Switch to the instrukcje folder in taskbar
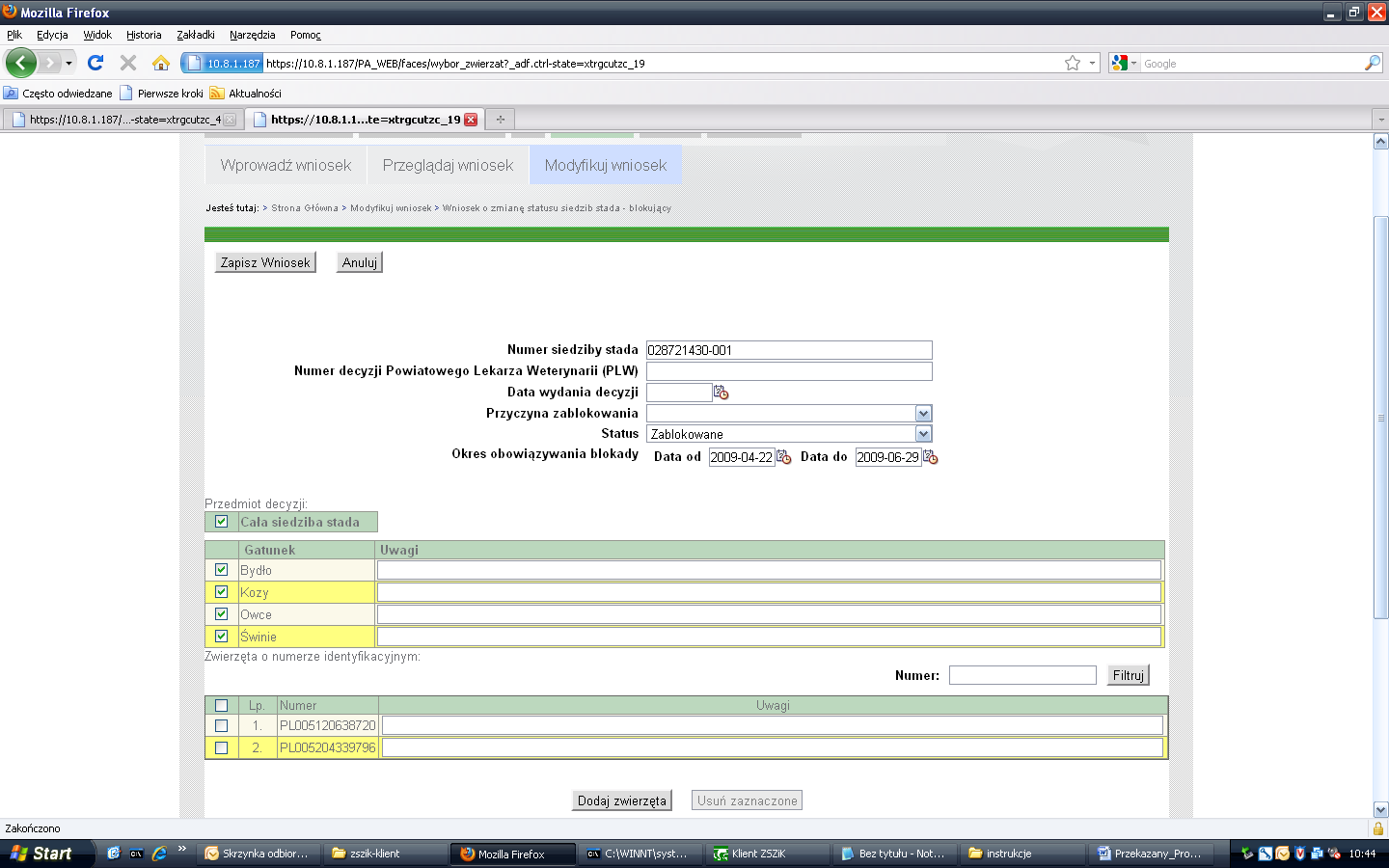Screen dimensions: 1389x868 [1022, 854]
